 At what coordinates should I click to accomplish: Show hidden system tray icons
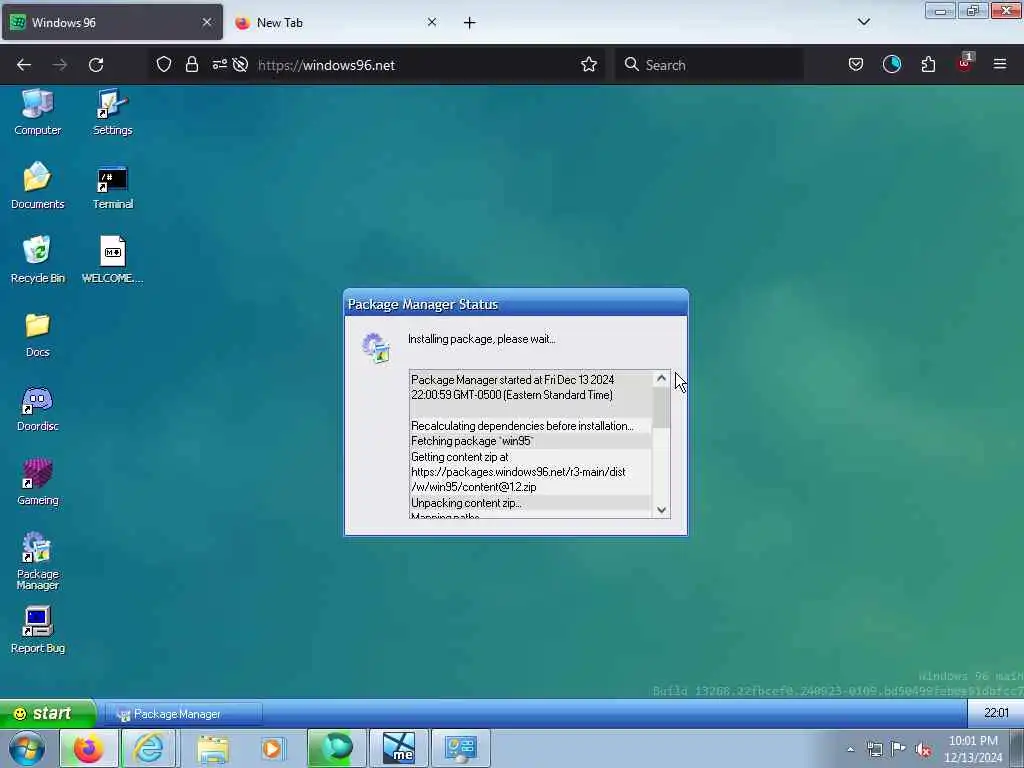tap(850, 750)
